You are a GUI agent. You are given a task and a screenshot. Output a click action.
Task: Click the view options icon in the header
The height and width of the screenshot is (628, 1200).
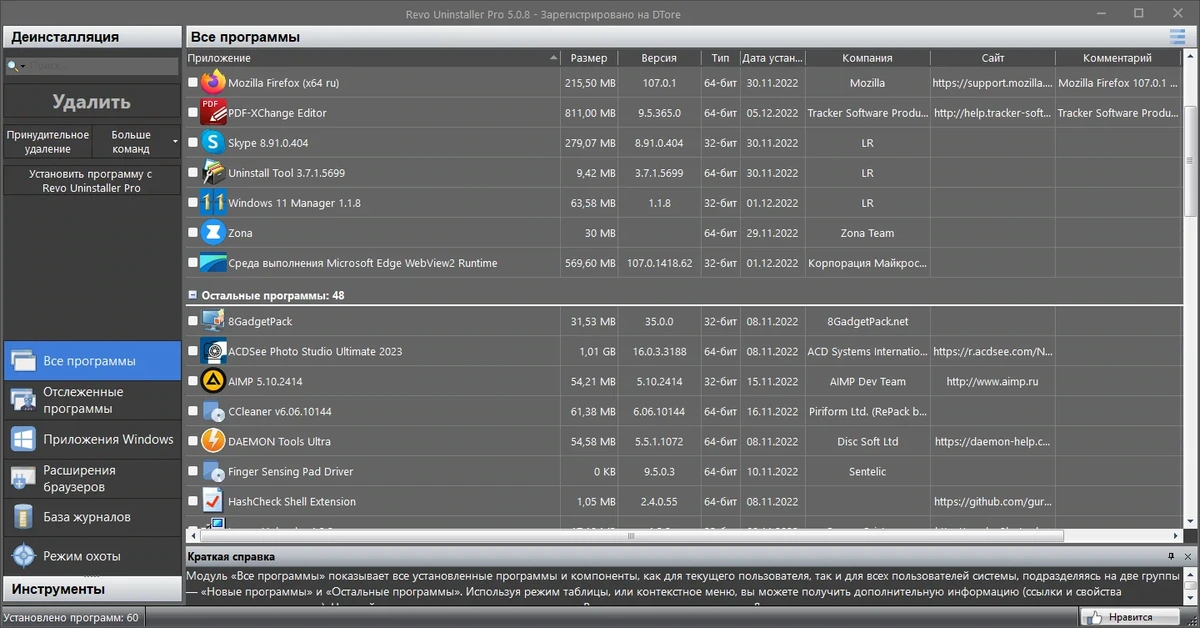[x=1178, y=37]
